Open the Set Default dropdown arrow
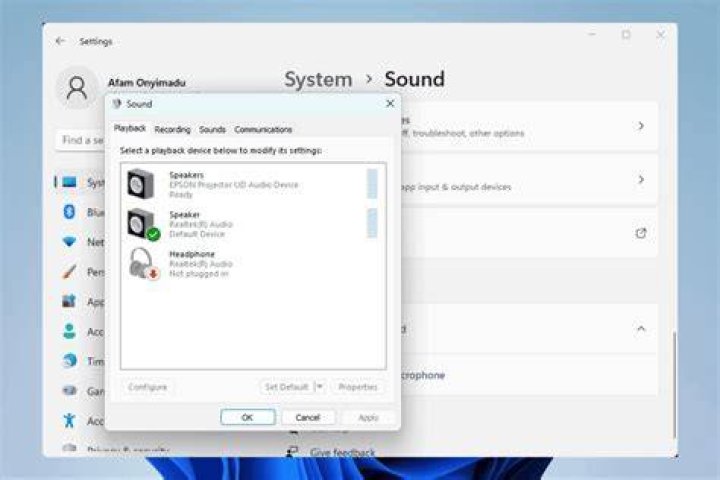Screen dimensions: 720x480 320,387
